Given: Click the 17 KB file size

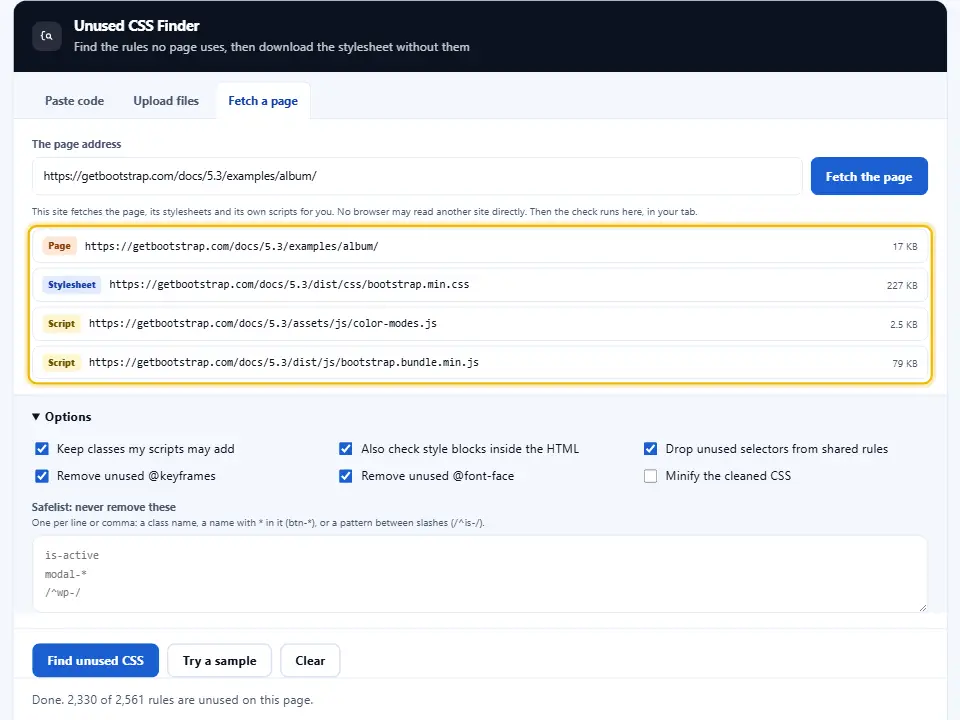Looking at the screenshot, I should point(905,247).
